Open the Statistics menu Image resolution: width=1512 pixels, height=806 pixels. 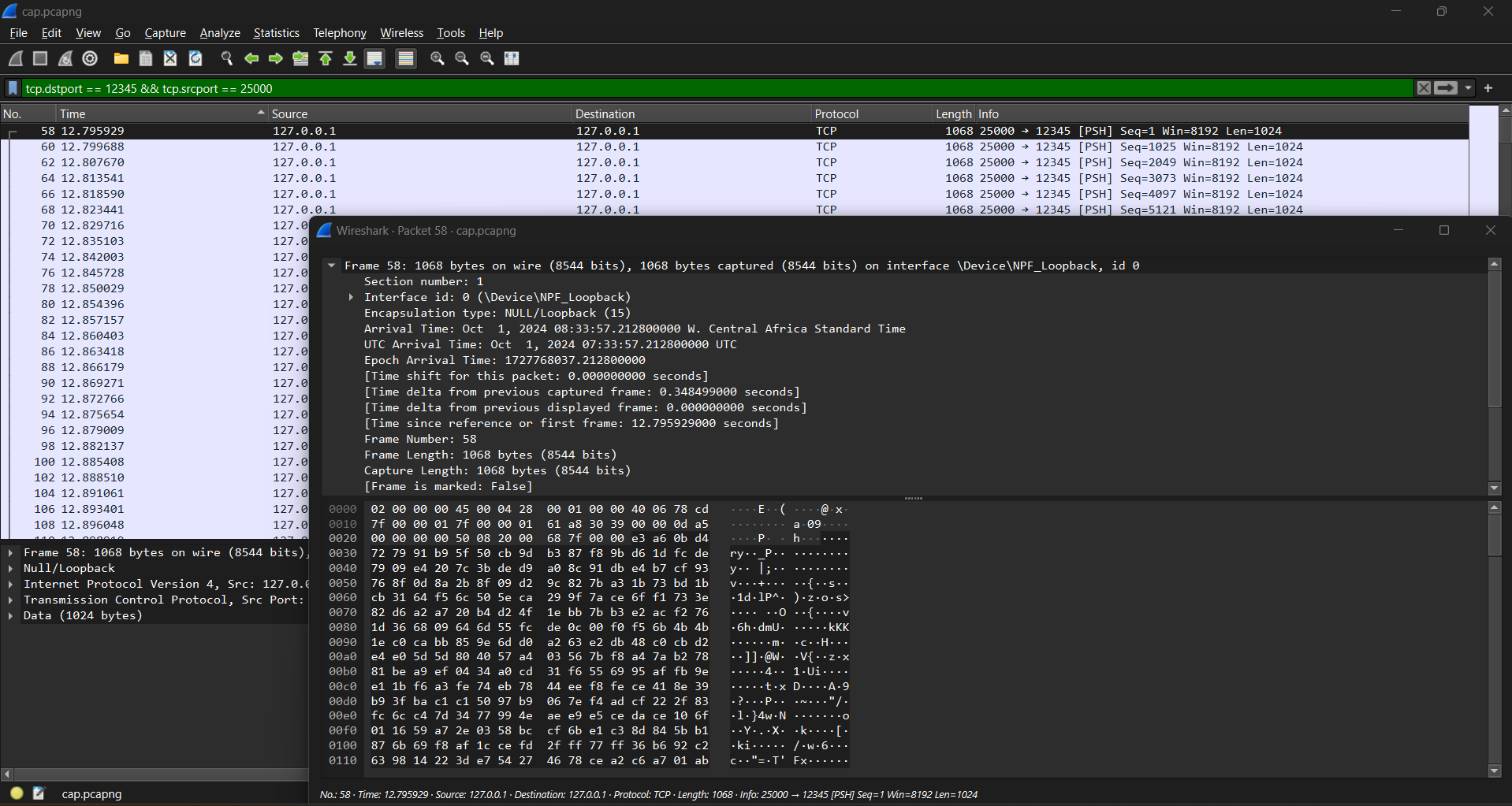[x=276, y=33]
